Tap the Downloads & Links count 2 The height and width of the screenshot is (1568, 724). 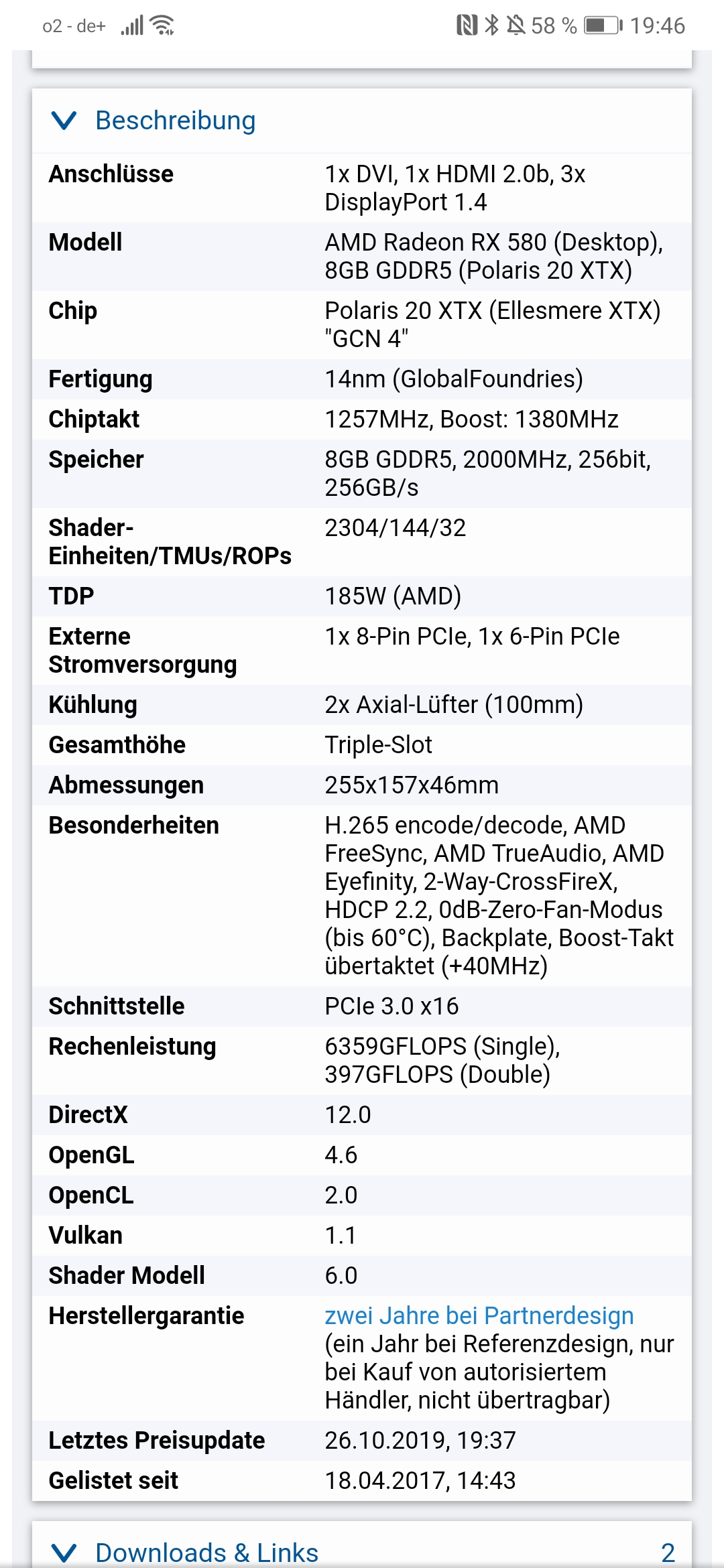pos(668,1553)
